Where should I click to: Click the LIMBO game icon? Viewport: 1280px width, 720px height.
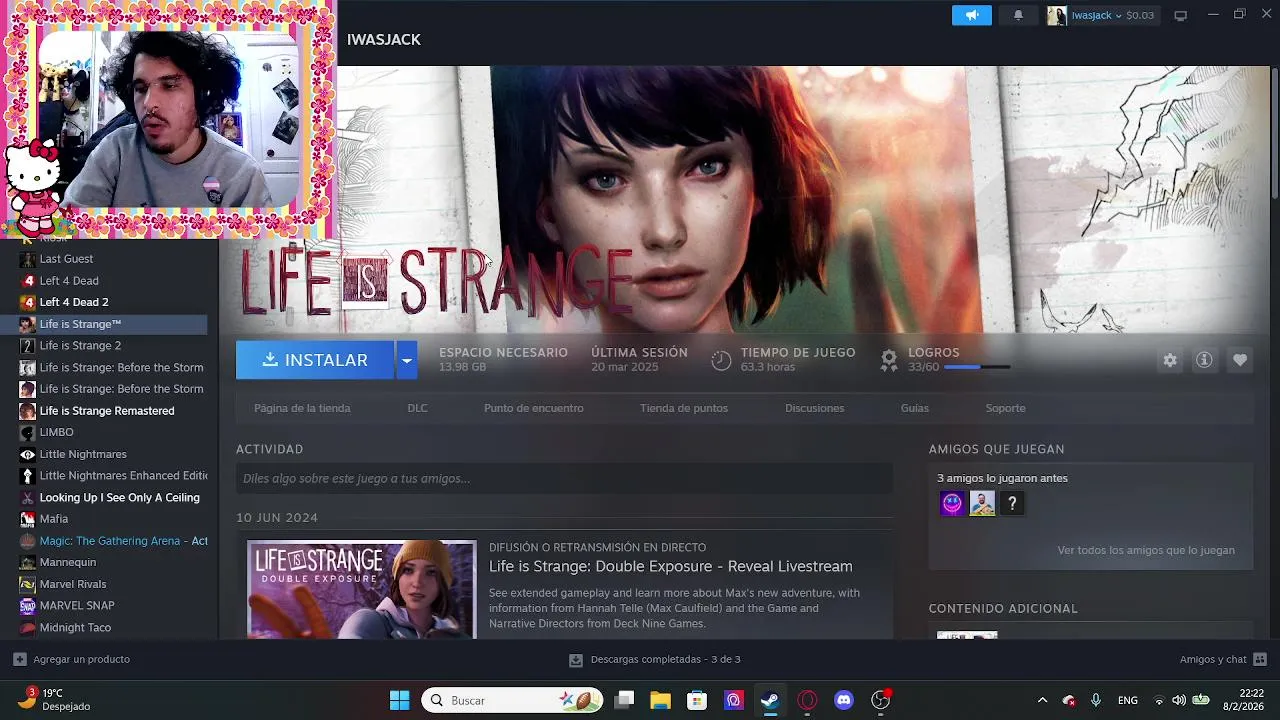pos(28,432)
